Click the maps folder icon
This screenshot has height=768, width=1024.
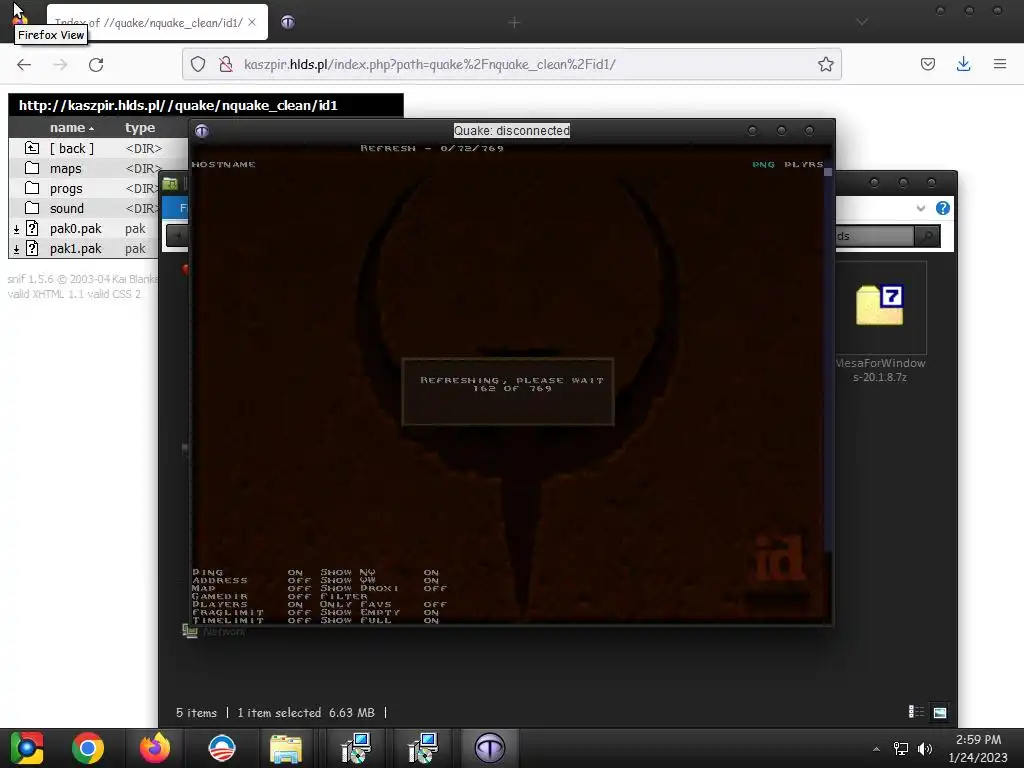(x=32, y=168)
